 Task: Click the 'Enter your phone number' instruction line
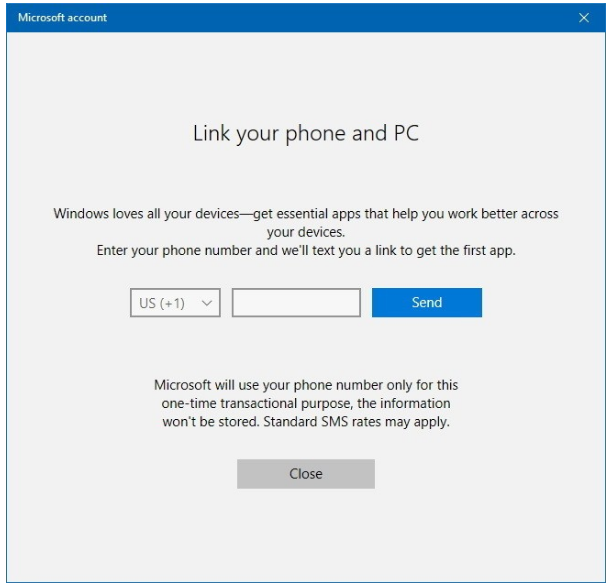click(305, 250)
